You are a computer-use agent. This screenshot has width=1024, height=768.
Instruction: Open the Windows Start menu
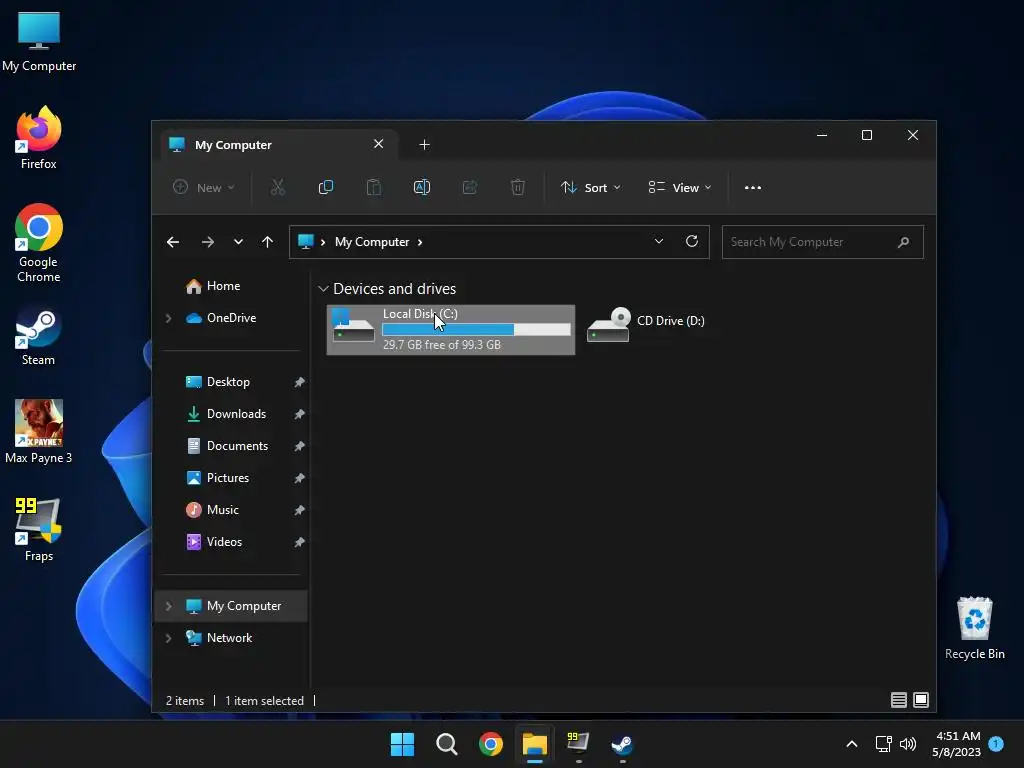[x=402, y=744]
